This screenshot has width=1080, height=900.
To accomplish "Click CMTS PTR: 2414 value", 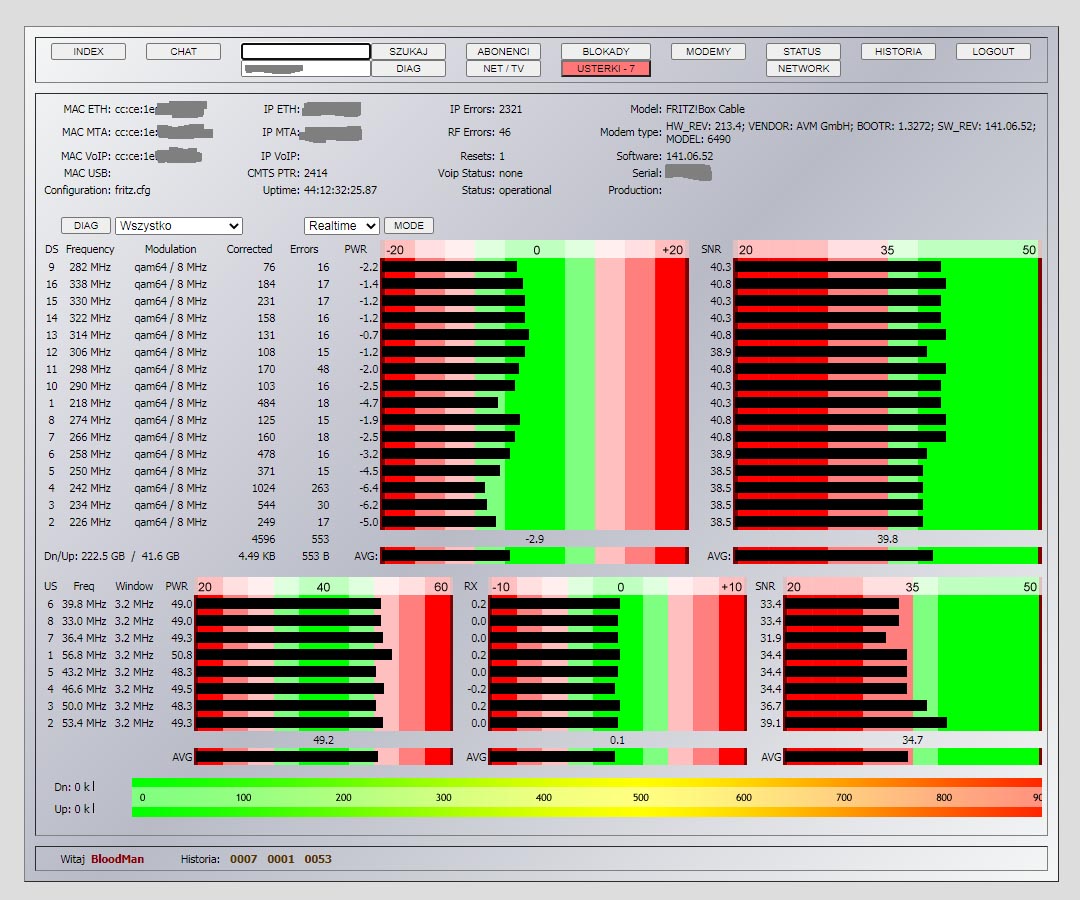I will click(x=315, y=173).
